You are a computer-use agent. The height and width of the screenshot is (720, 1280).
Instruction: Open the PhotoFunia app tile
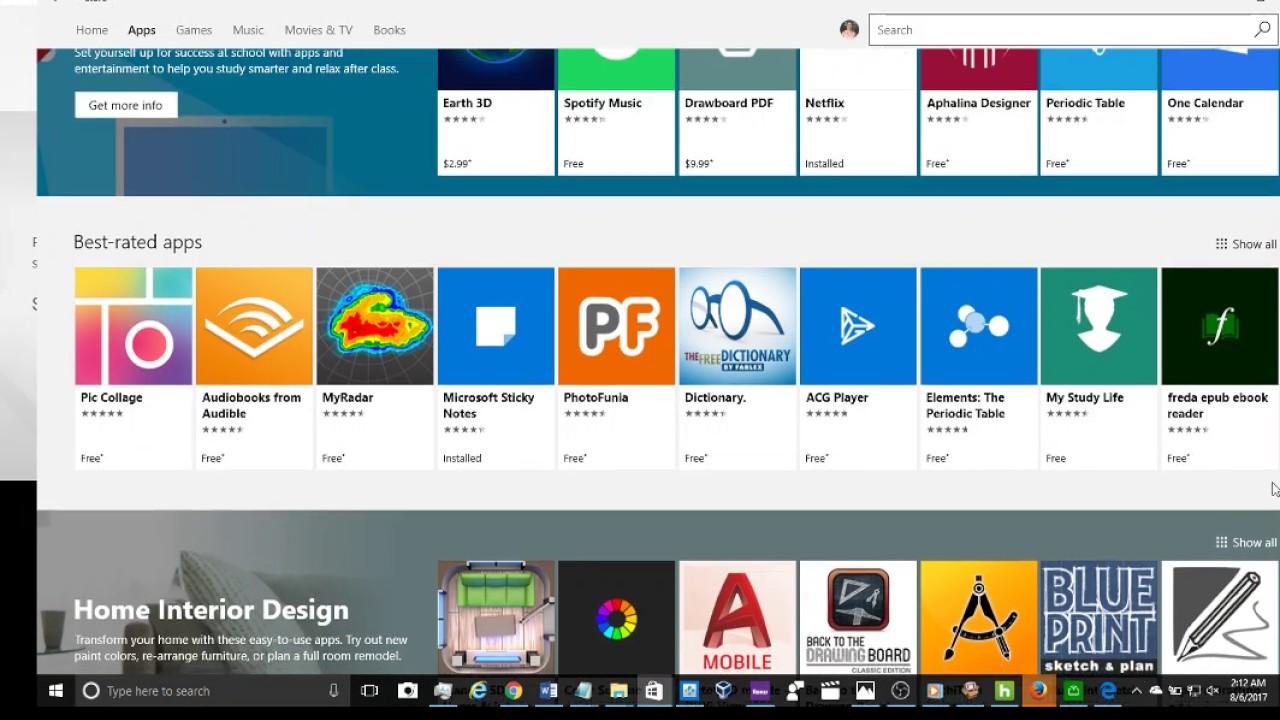(616, 368)
